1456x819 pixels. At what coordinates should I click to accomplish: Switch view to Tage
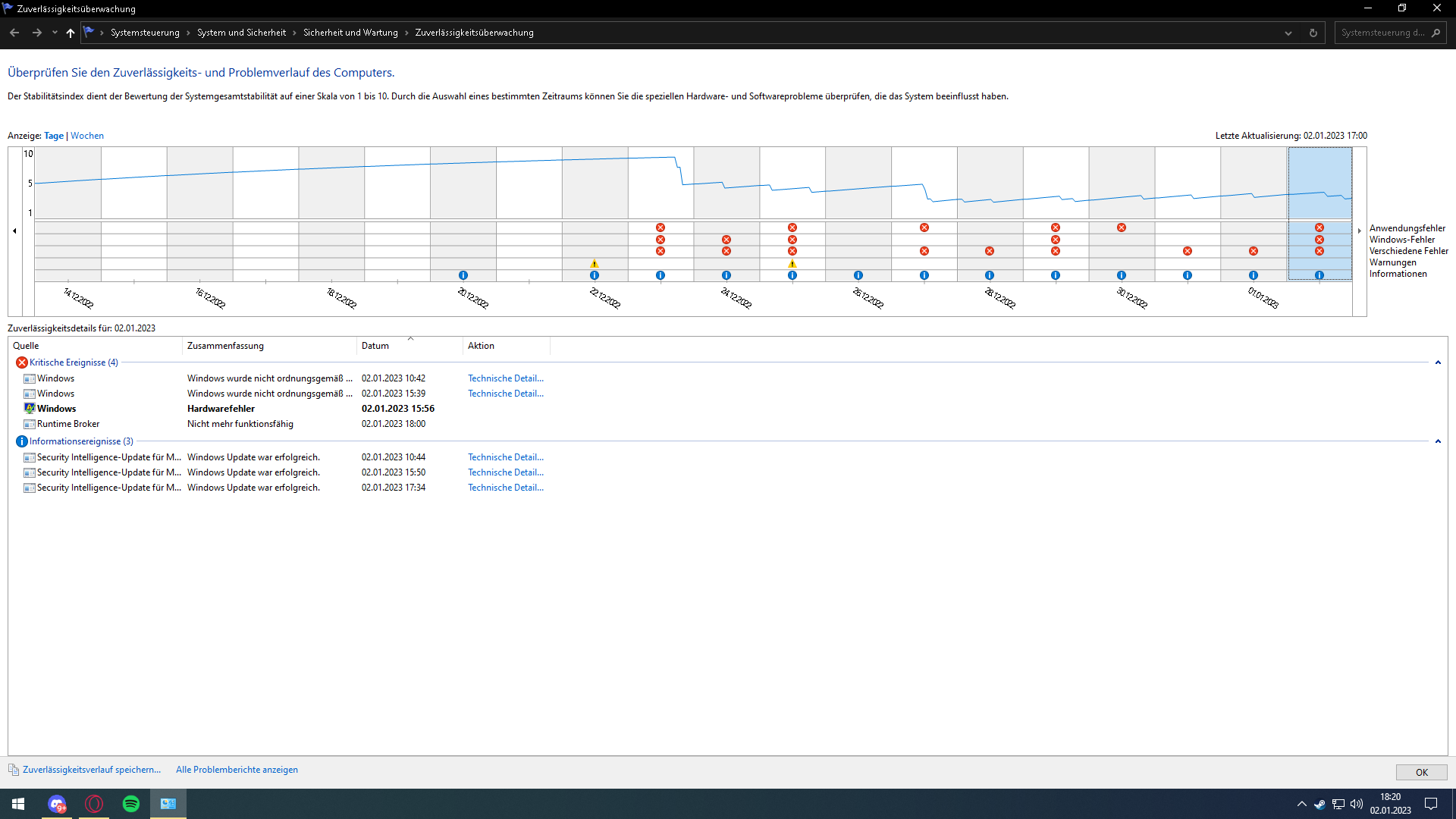pyautogui.click(x=54, y=136)
